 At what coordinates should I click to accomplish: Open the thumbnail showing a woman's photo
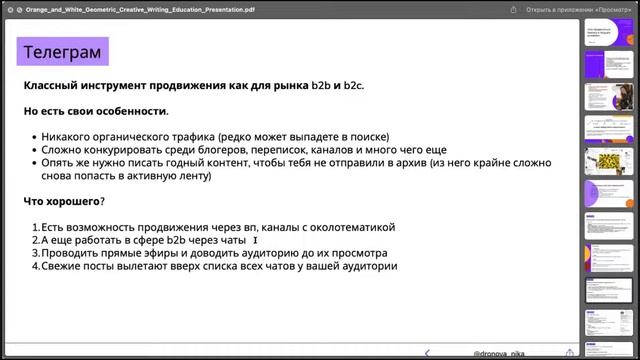click(609, 97)
